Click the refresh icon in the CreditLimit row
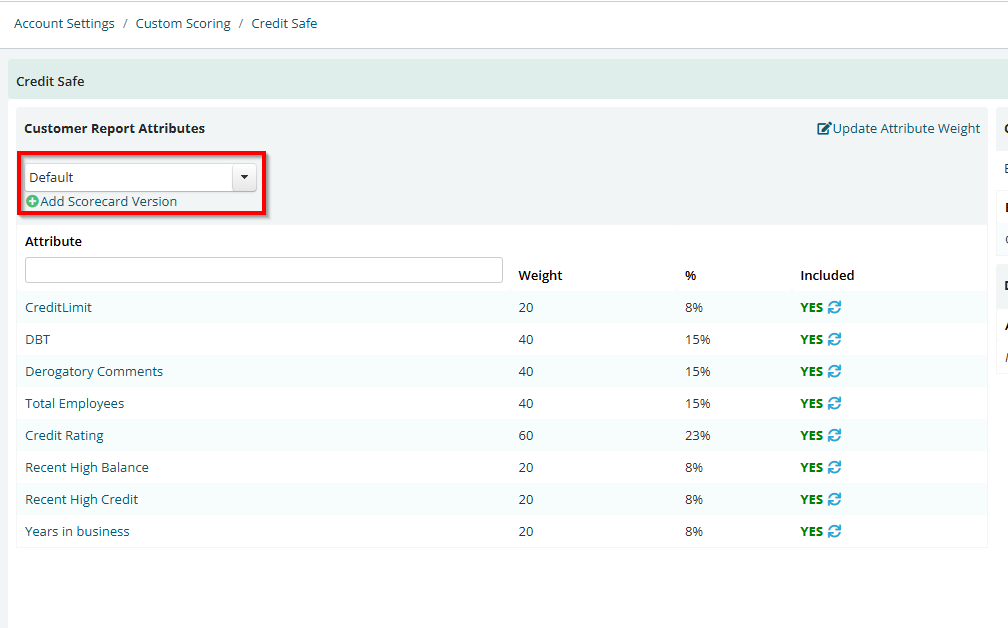 [834, 307]
